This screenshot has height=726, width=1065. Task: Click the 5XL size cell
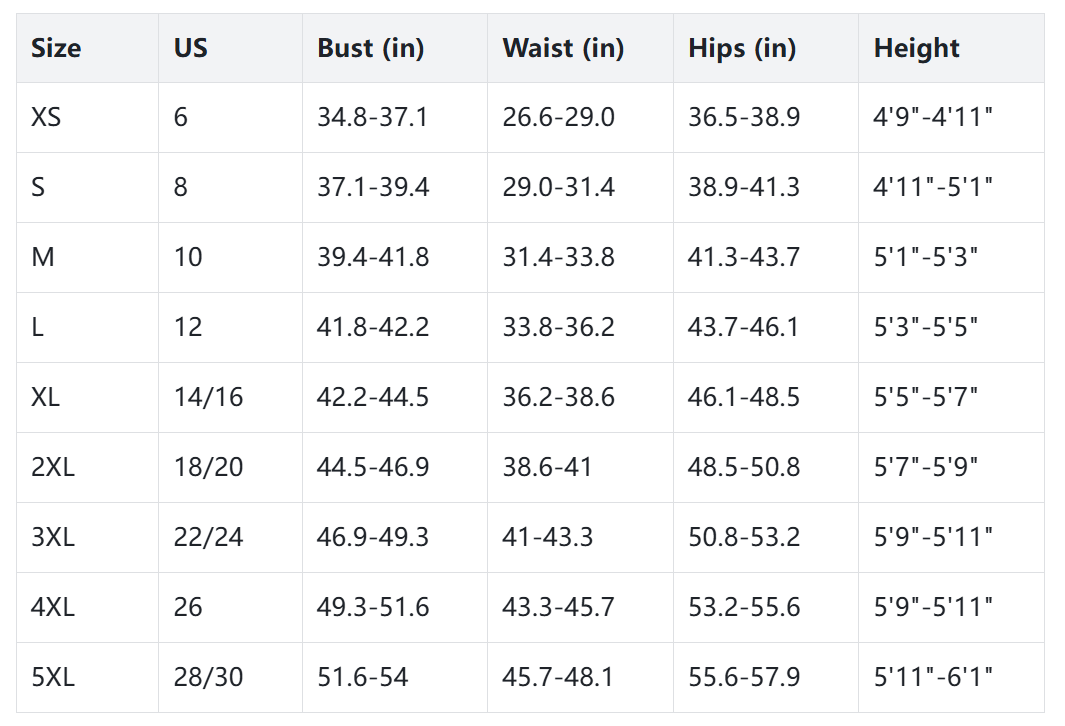click(53, 677)
